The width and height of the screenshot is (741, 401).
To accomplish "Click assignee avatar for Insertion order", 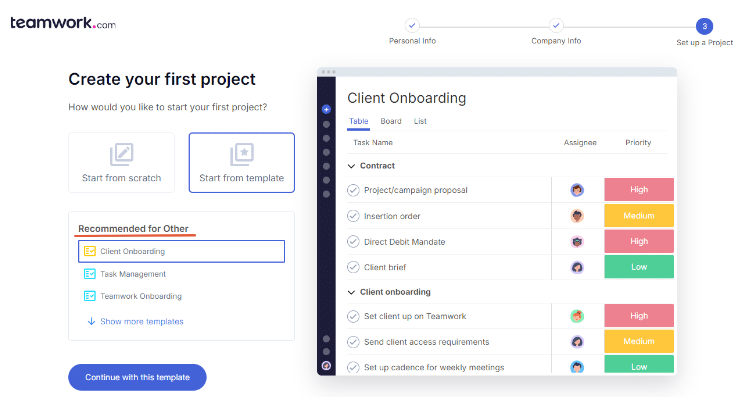I will point(577,216).
